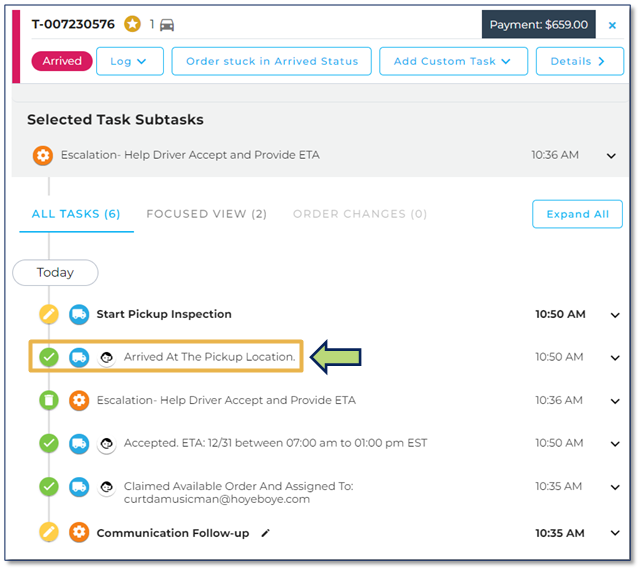Image resolution: width=641 pixels, height=571 pixels.
Task: Click the Expand All button
Action: pyautogui.click(x=577, y=214)
